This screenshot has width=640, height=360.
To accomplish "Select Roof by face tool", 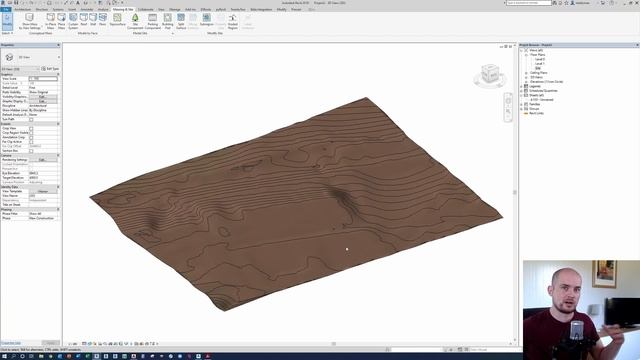I will coord(84,19).
